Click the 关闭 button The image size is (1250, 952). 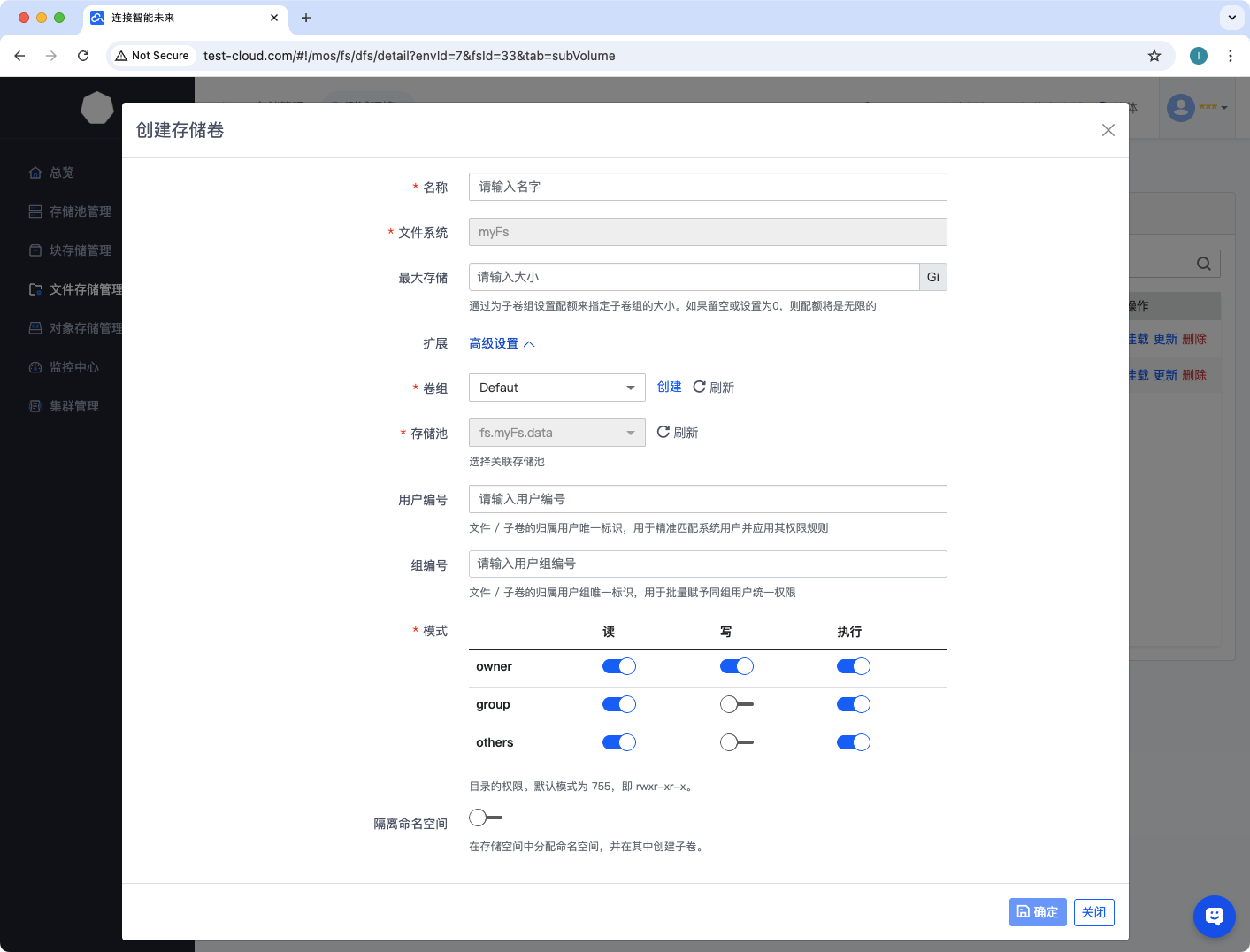[1093, 912]
